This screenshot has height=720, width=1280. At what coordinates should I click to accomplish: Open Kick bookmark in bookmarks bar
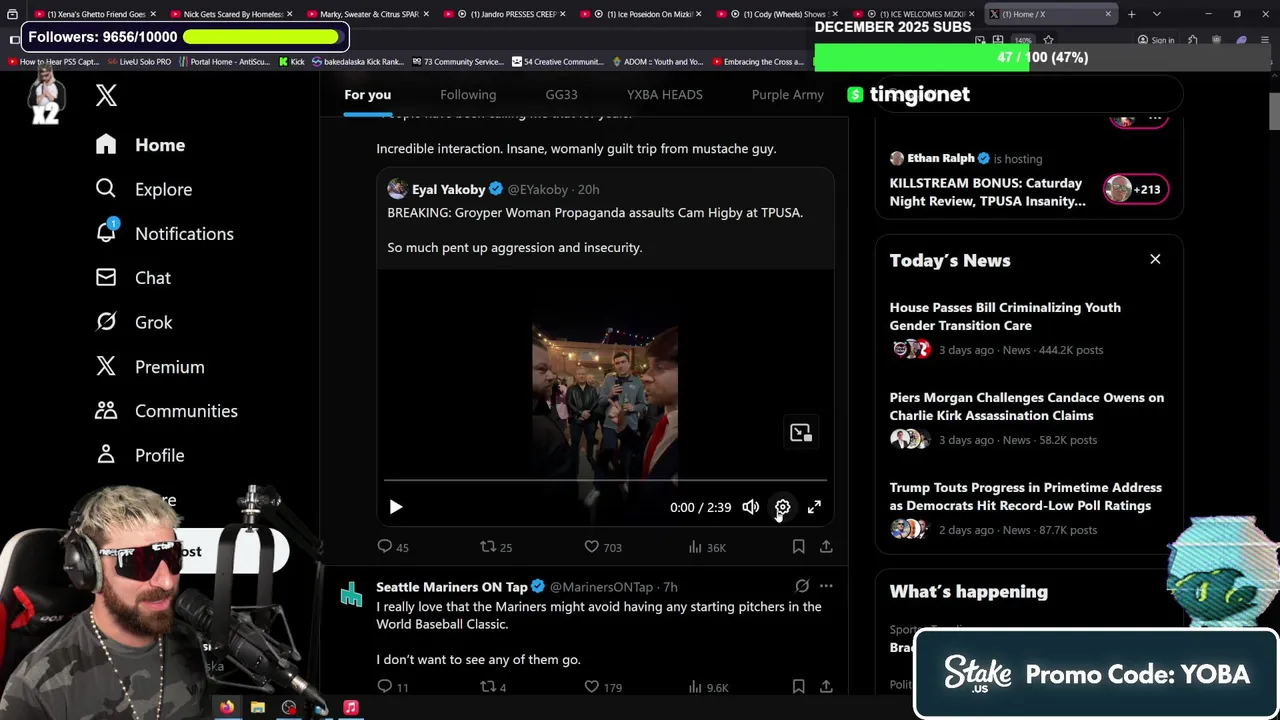point(291,62)
